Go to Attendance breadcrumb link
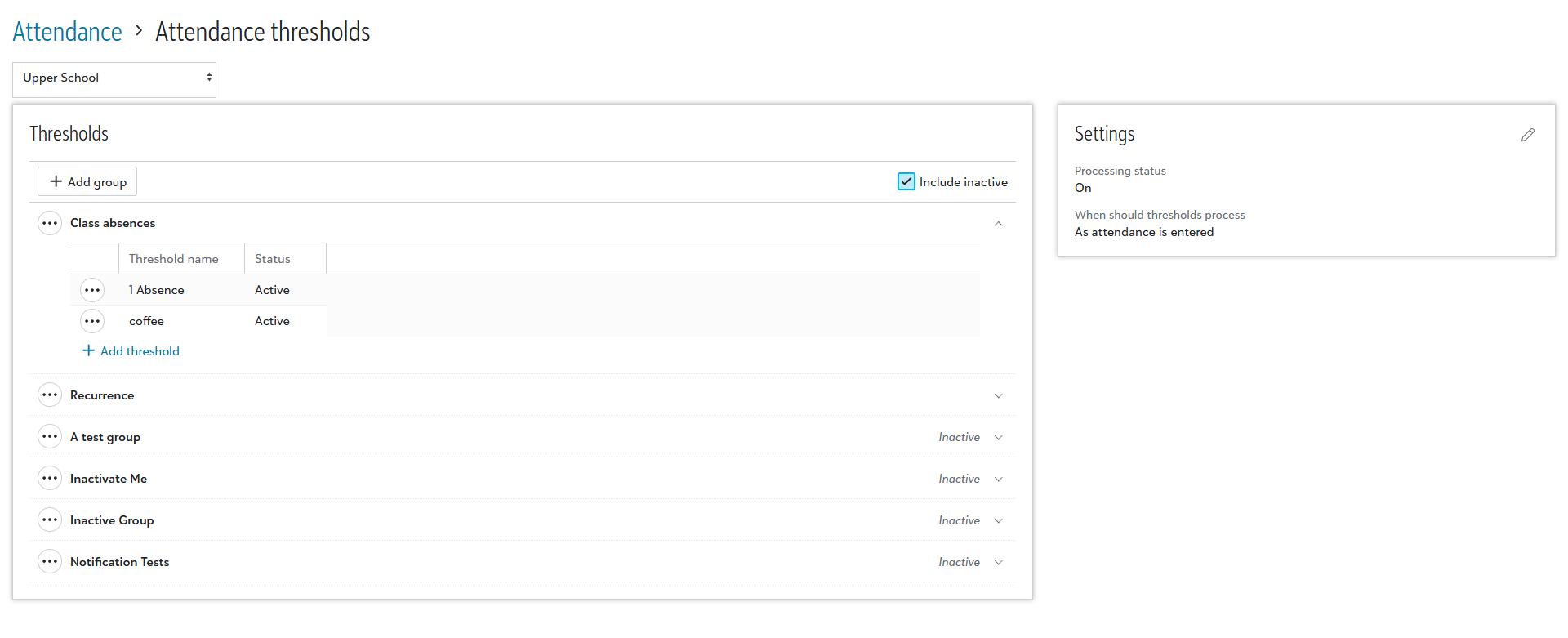Viewport: 1568px width, 638px height. (67, 32)
